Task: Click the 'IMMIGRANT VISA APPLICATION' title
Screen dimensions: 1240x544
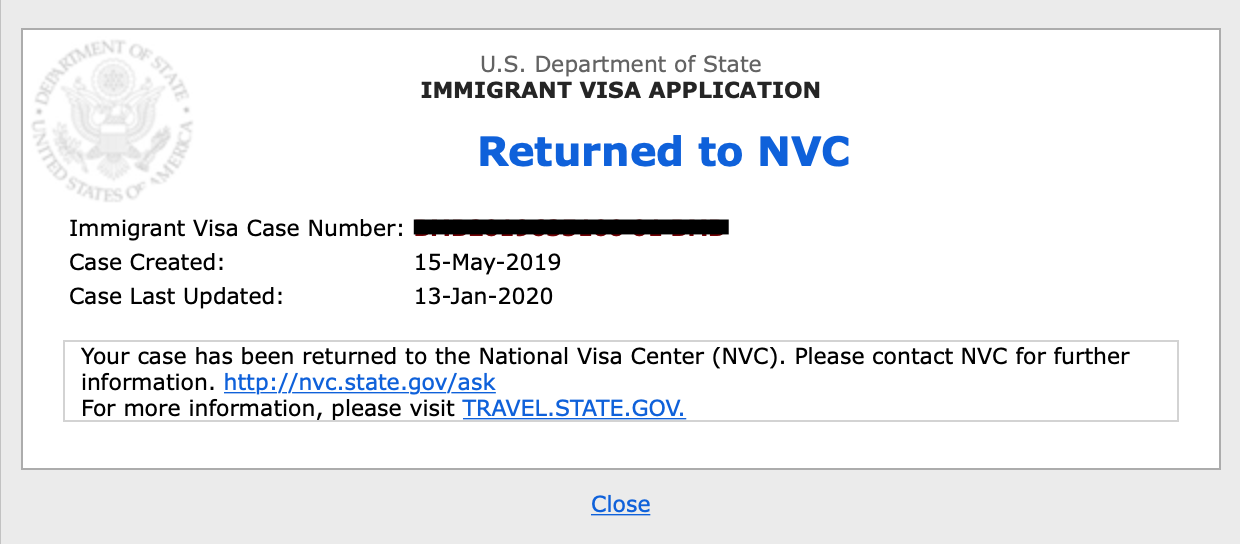Action: [x=620, y=91]
